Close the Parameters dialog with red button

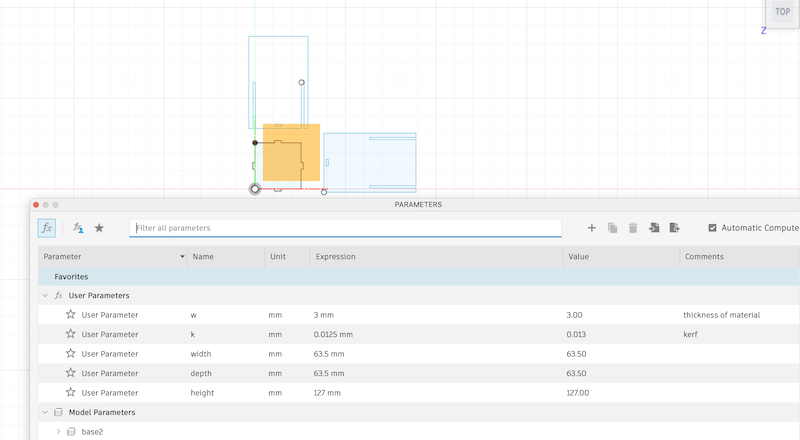click(36, 205)
